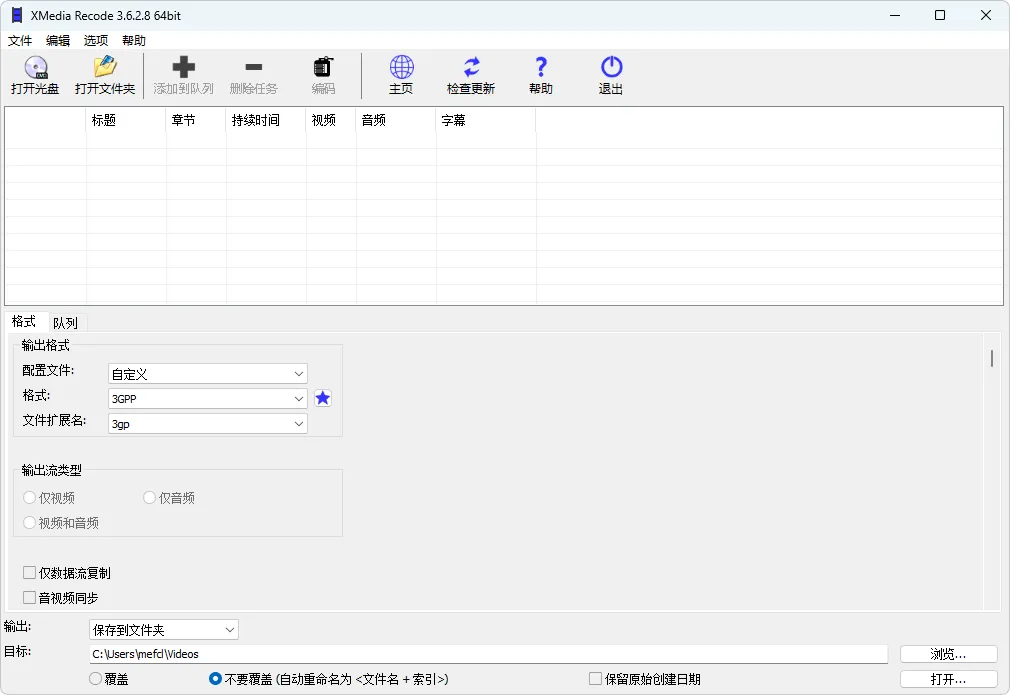
Task: Click the 目标 path input field
Action: (x=488, y=654)
